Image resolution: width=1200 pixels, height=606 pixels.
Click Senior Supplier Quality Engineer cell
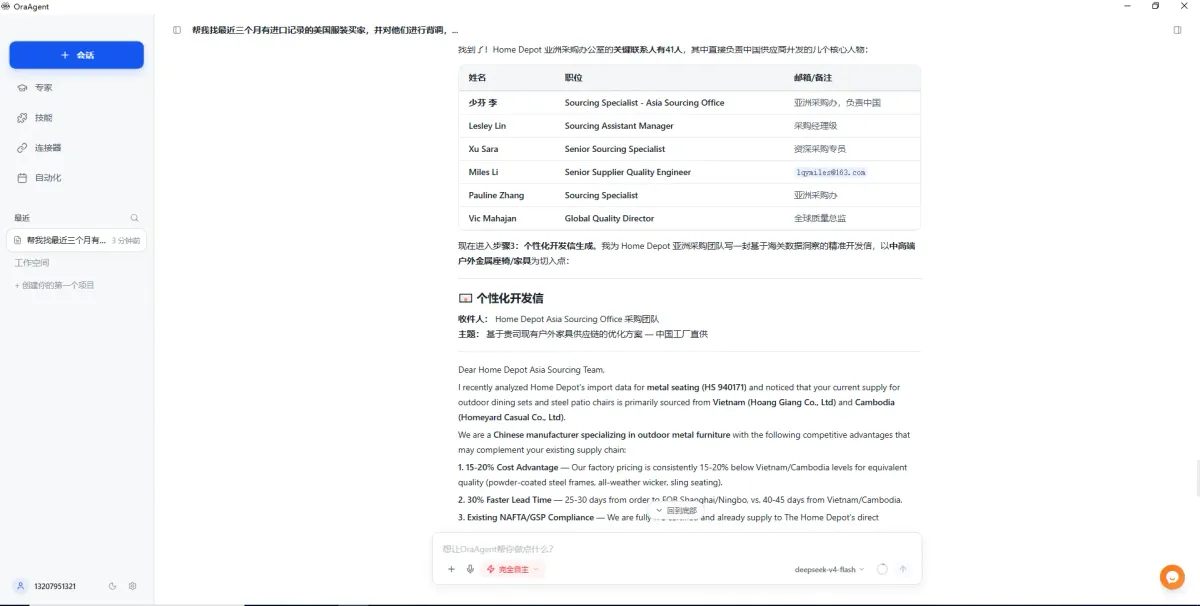627,172
